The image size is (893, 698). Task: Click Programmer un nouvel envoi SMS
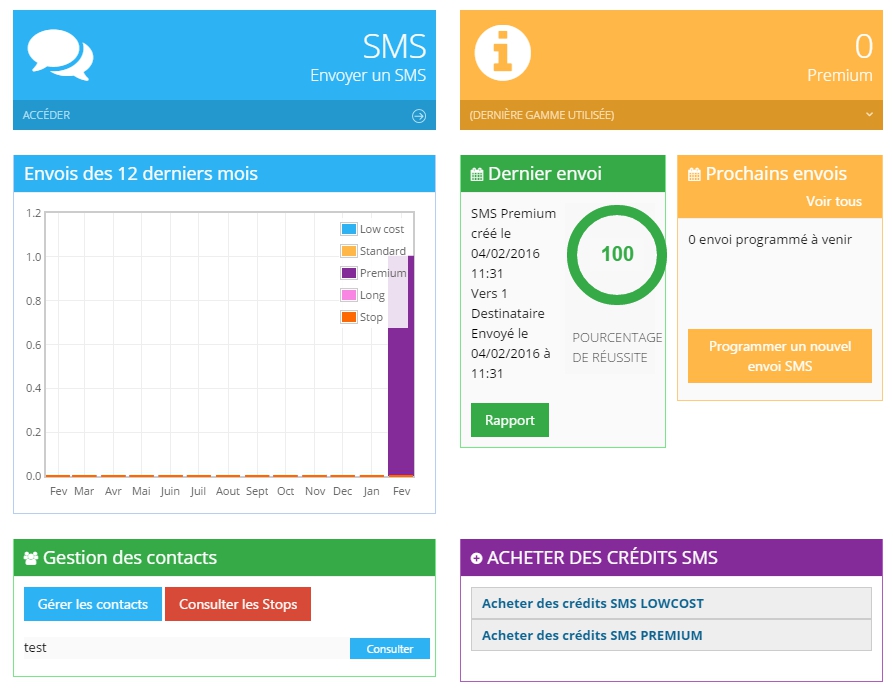[x=780, y=356]
